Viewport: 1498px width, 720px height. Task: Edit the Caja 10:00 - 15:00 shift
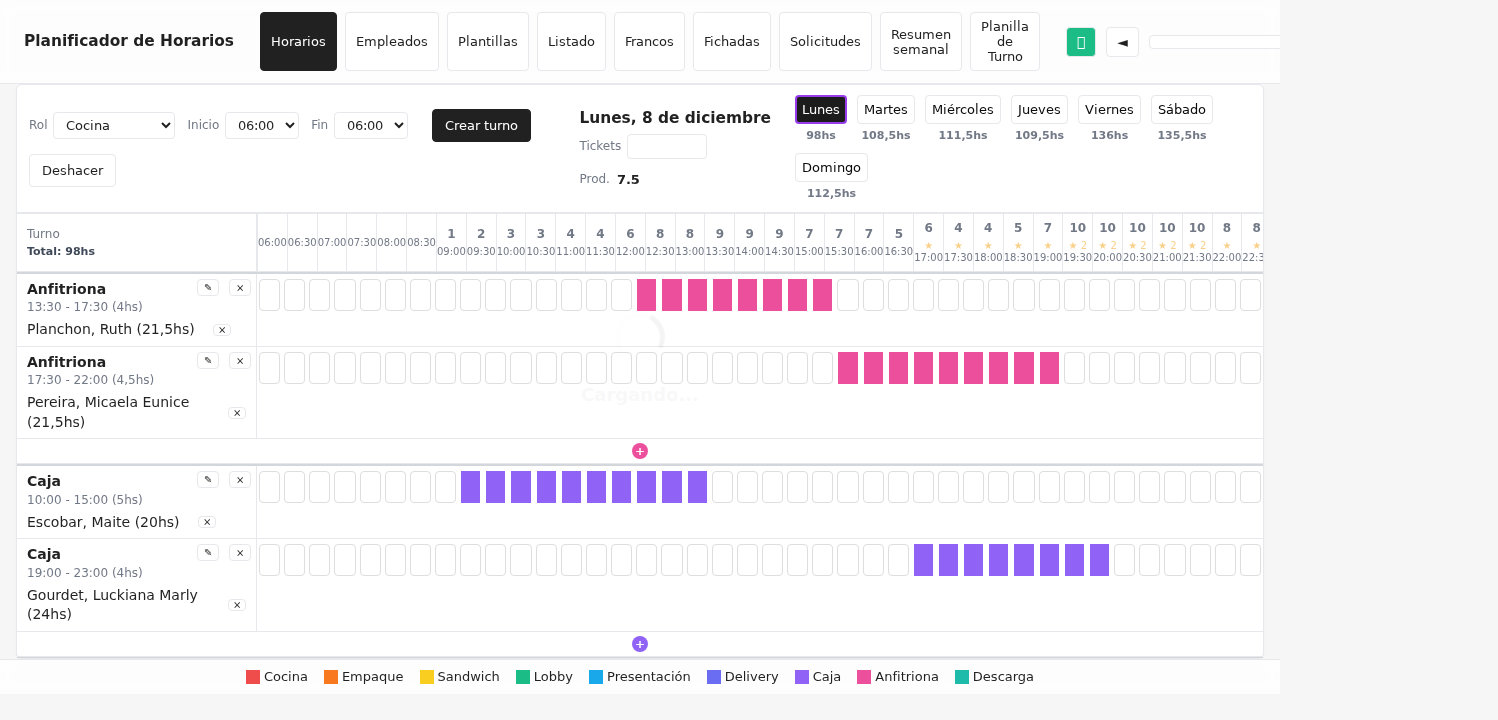click(208, 480)
